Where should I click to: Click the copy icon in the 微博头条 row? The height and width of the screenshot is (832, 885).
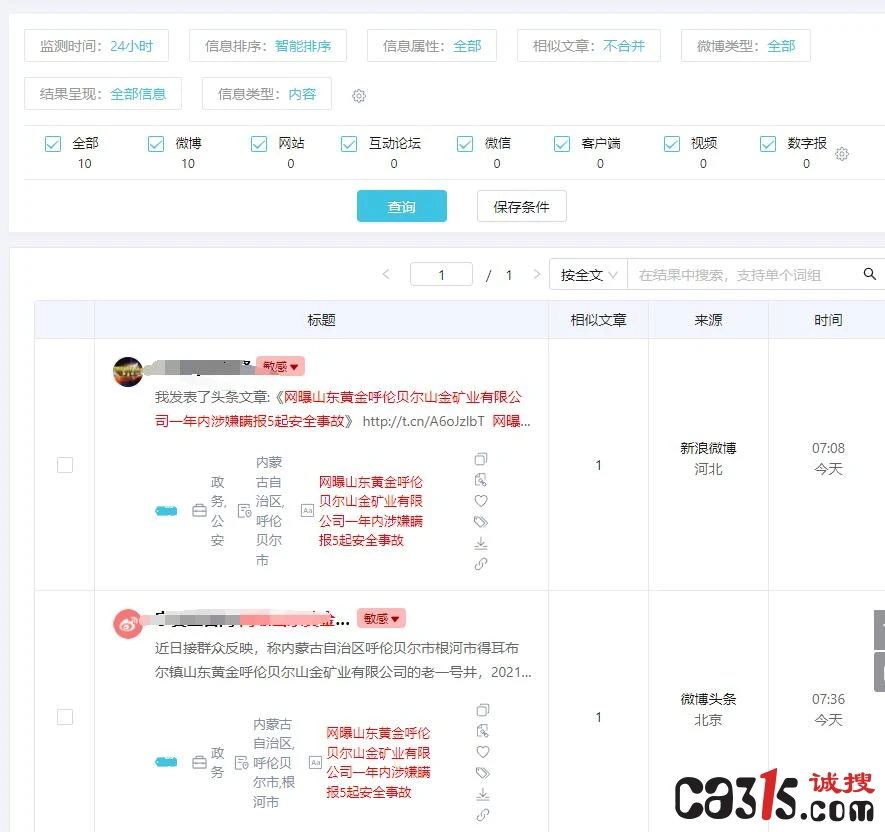483,710
